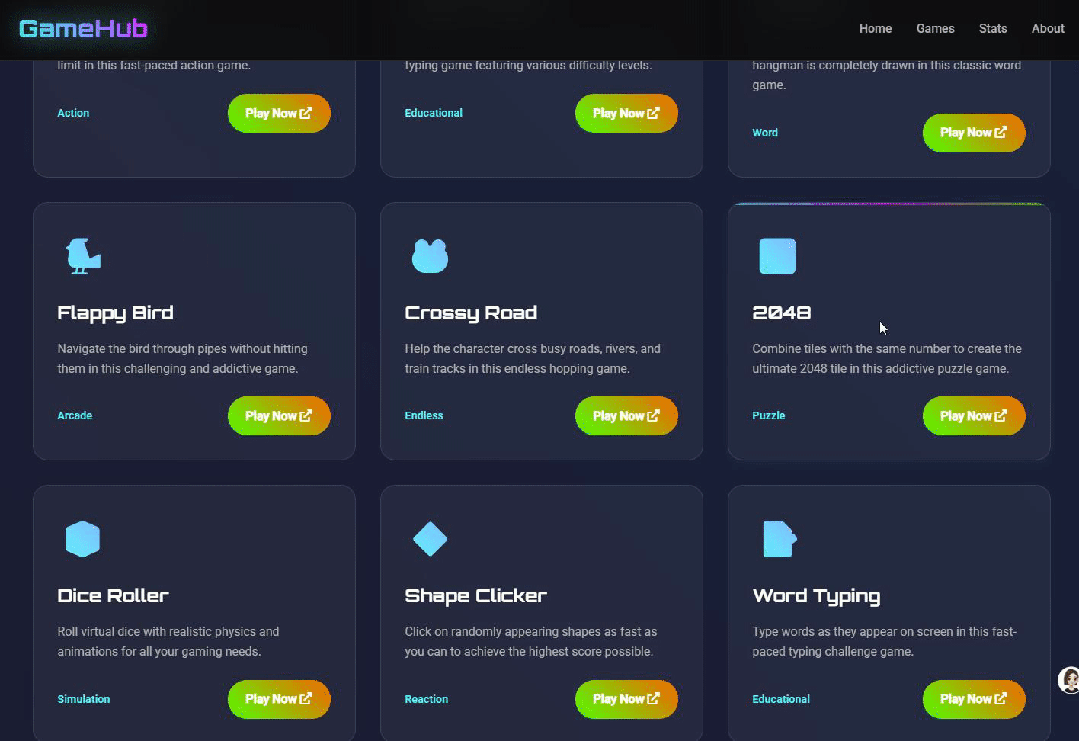Play Now beside the top Educational tag

point(626,113)
